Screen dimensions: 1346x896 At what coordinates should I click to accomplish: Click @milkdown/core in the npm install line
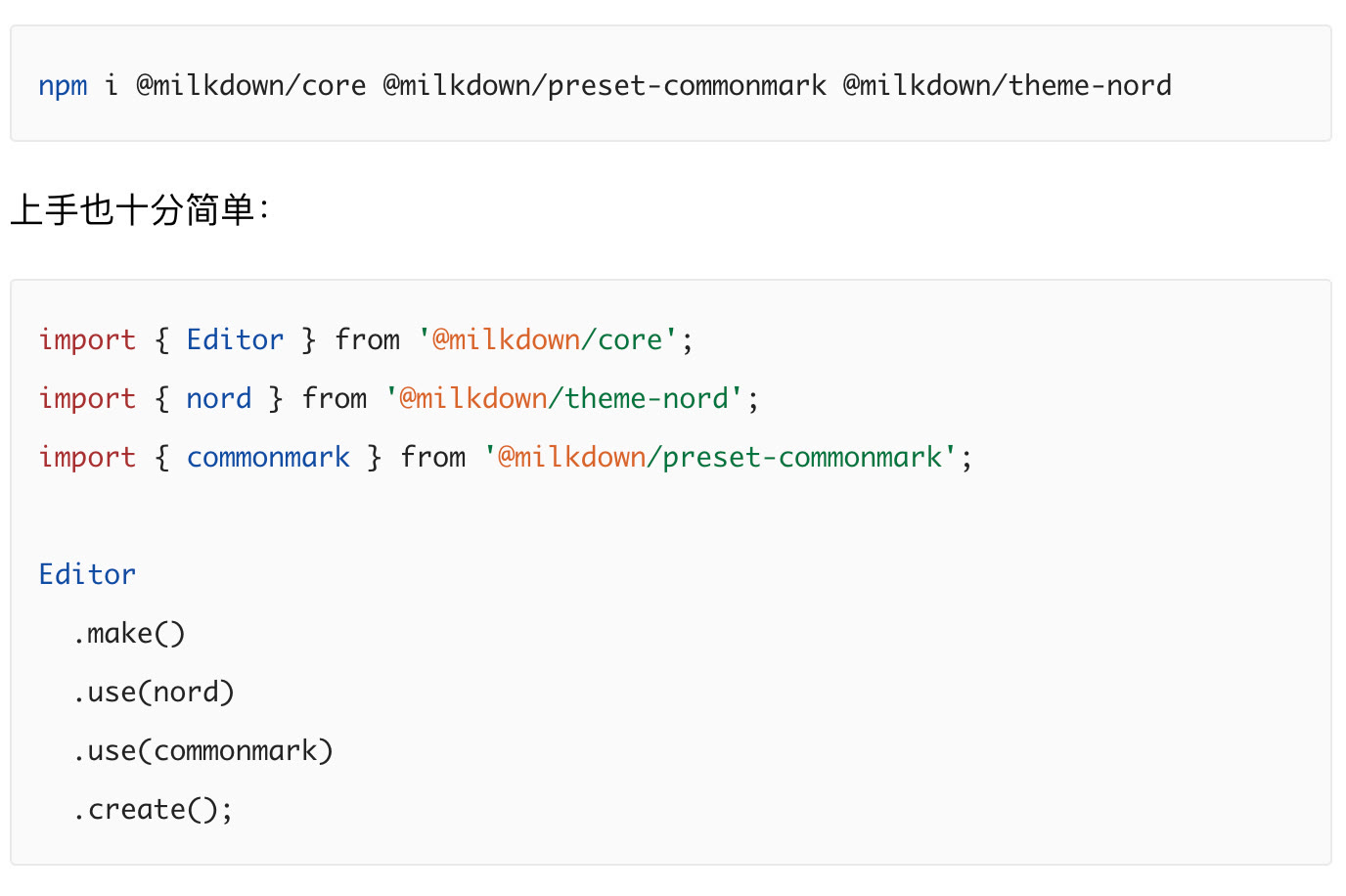(x=250, y=86)
